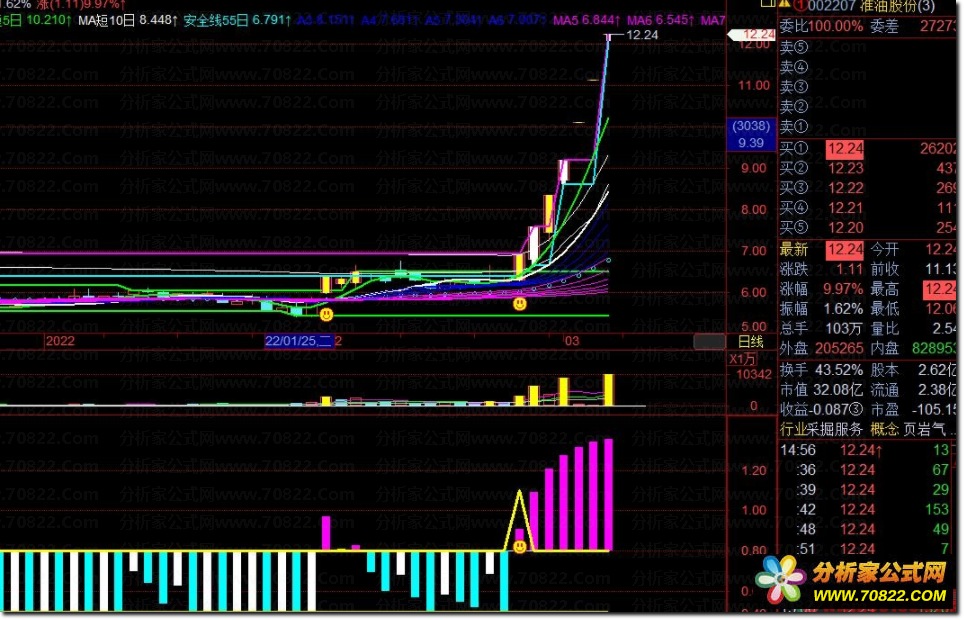
Task: Click the 委比 100.00% value
Action: 836,26
